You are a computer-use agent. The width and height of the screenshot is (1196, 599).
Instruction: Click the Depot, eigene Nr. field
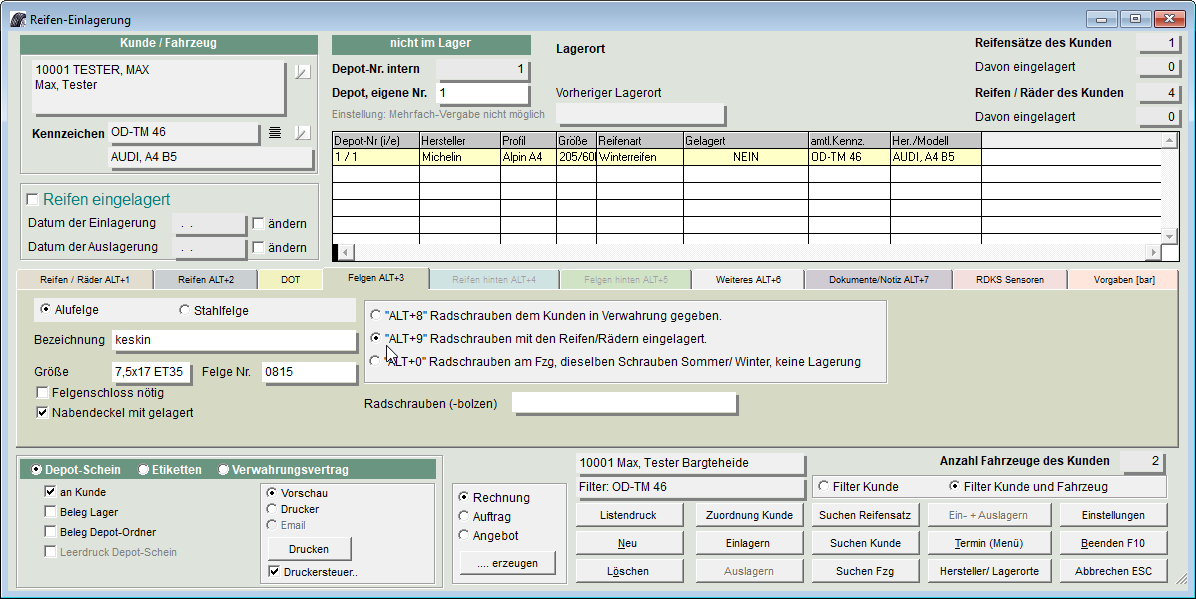click(482, 93)
